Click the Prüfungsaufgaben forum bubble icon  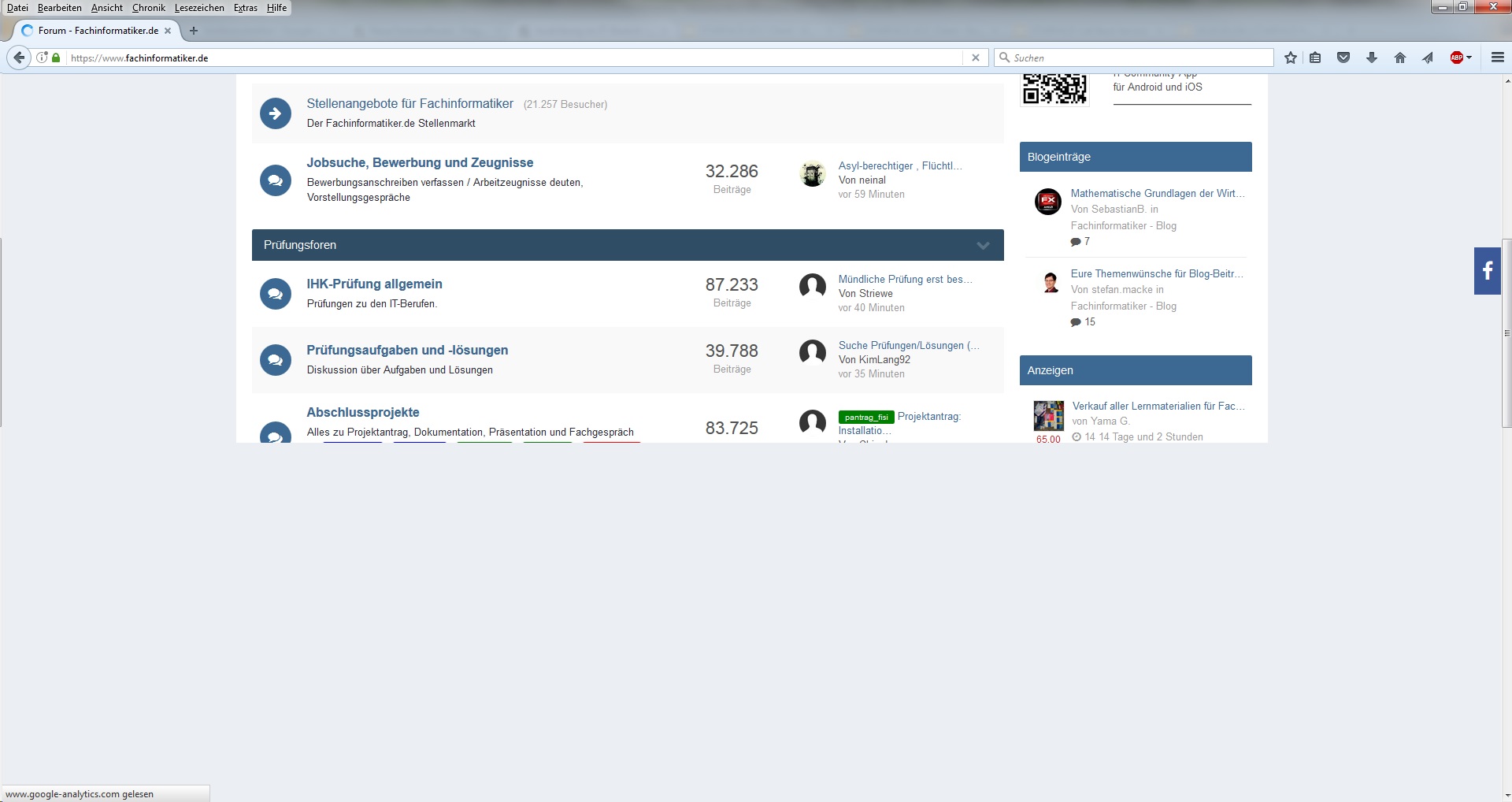(276, 360)
